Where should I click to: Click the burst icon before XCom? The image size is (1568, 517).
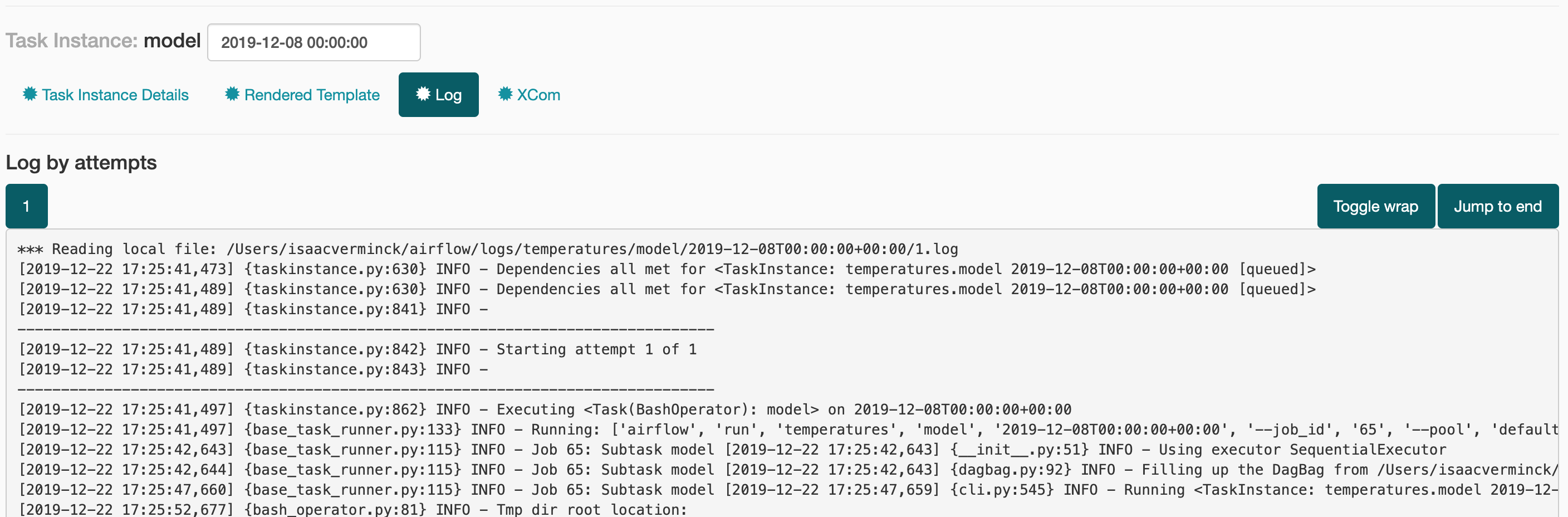505,94
